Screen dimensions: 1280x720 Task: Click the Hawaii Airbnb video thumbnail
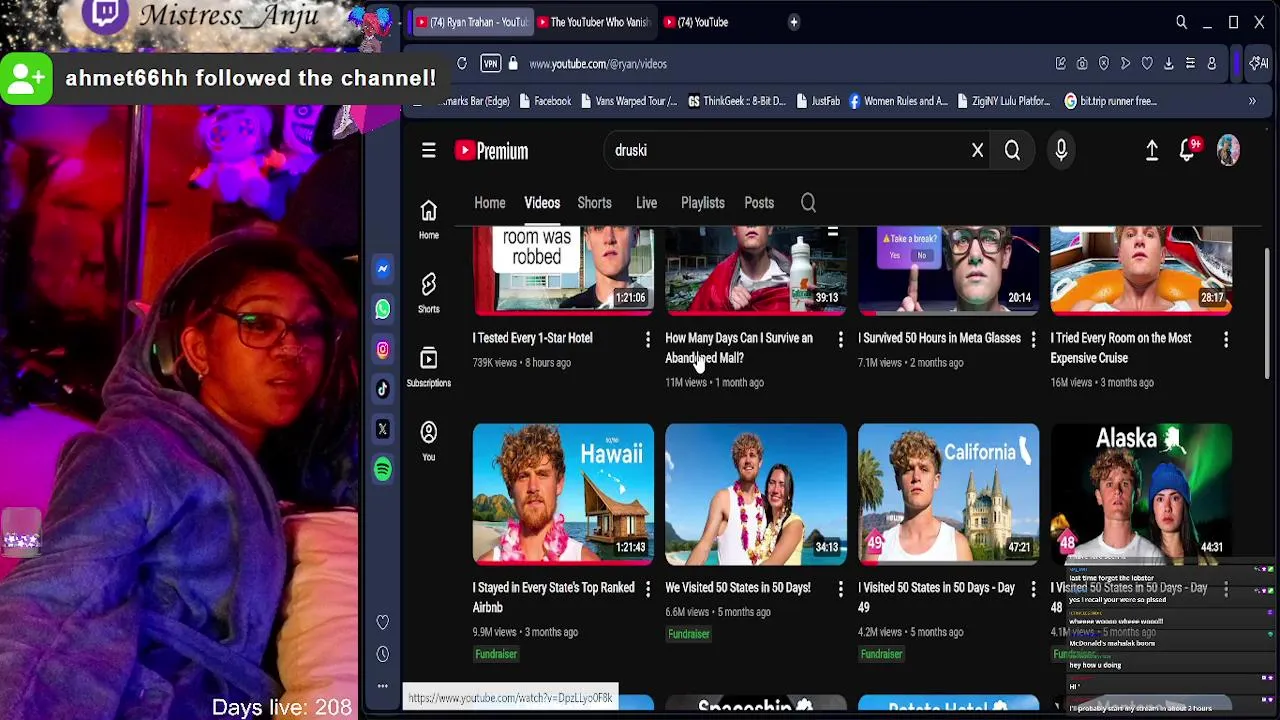[x=563, y=494]
